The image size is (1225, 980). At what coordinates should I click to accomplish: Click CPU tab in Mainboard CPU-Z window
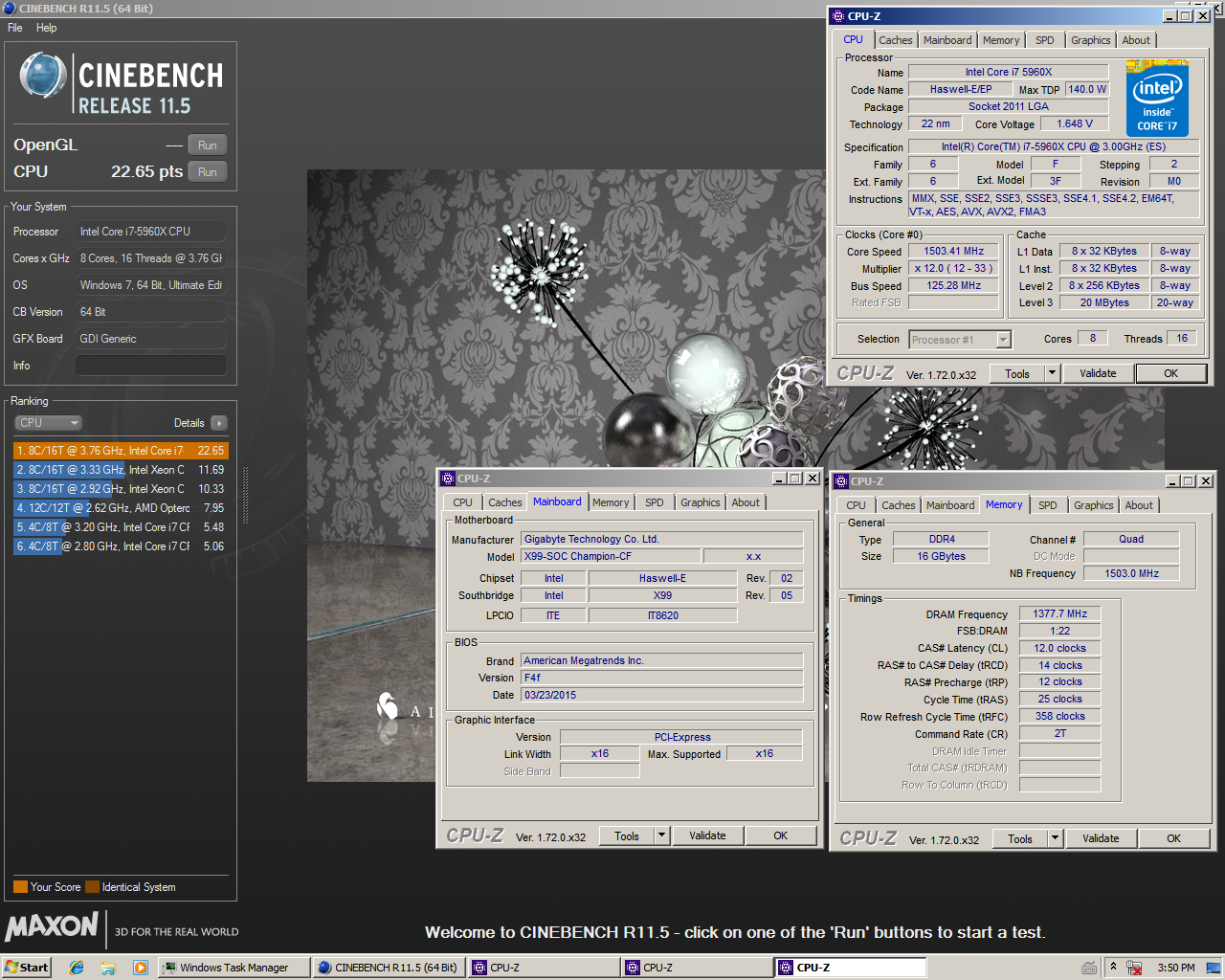pyautogui.click(x=463, y=502)
